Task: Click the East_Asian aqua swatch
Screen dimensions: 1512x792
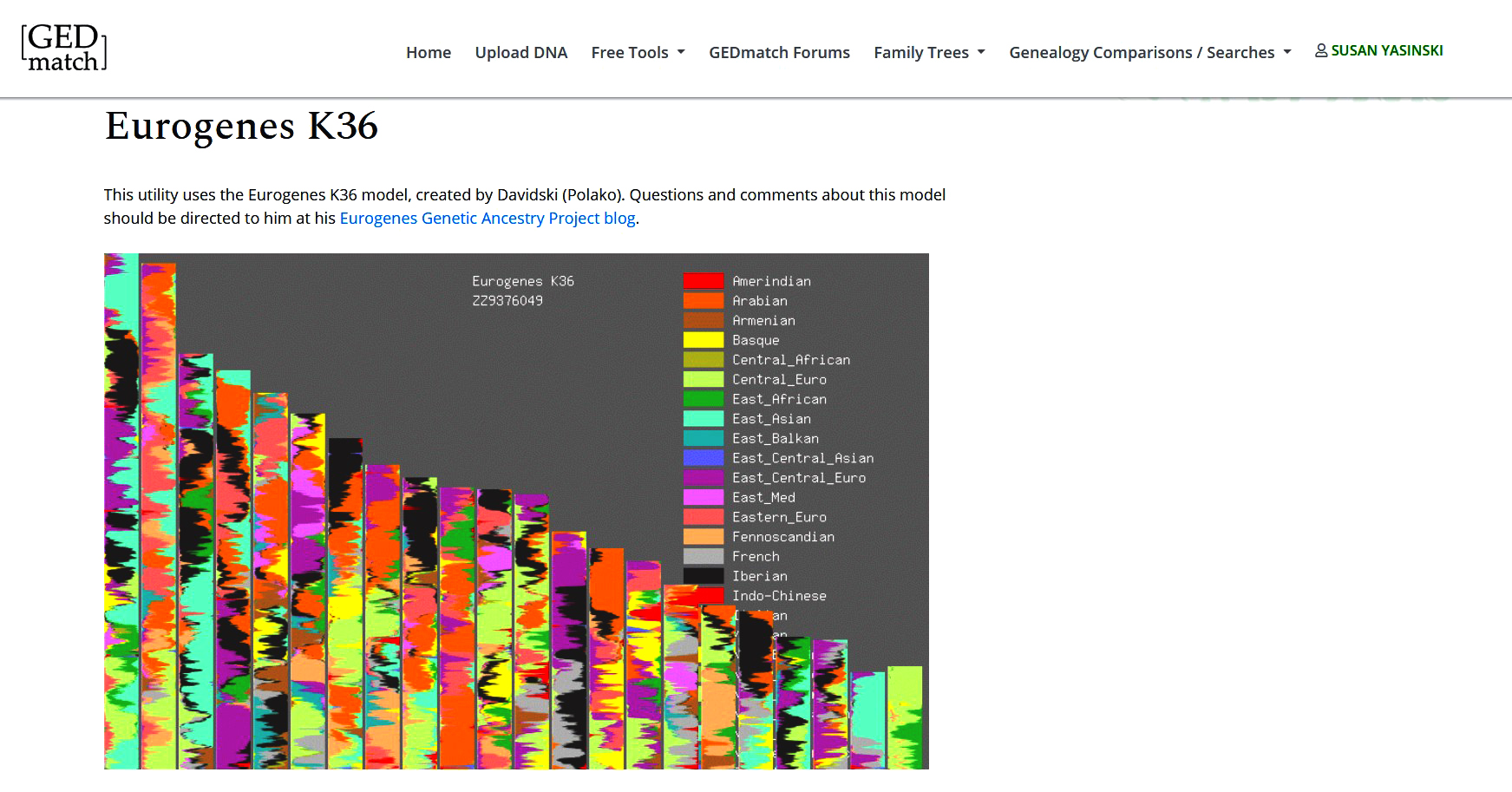Action: click(x=704, y=419)
